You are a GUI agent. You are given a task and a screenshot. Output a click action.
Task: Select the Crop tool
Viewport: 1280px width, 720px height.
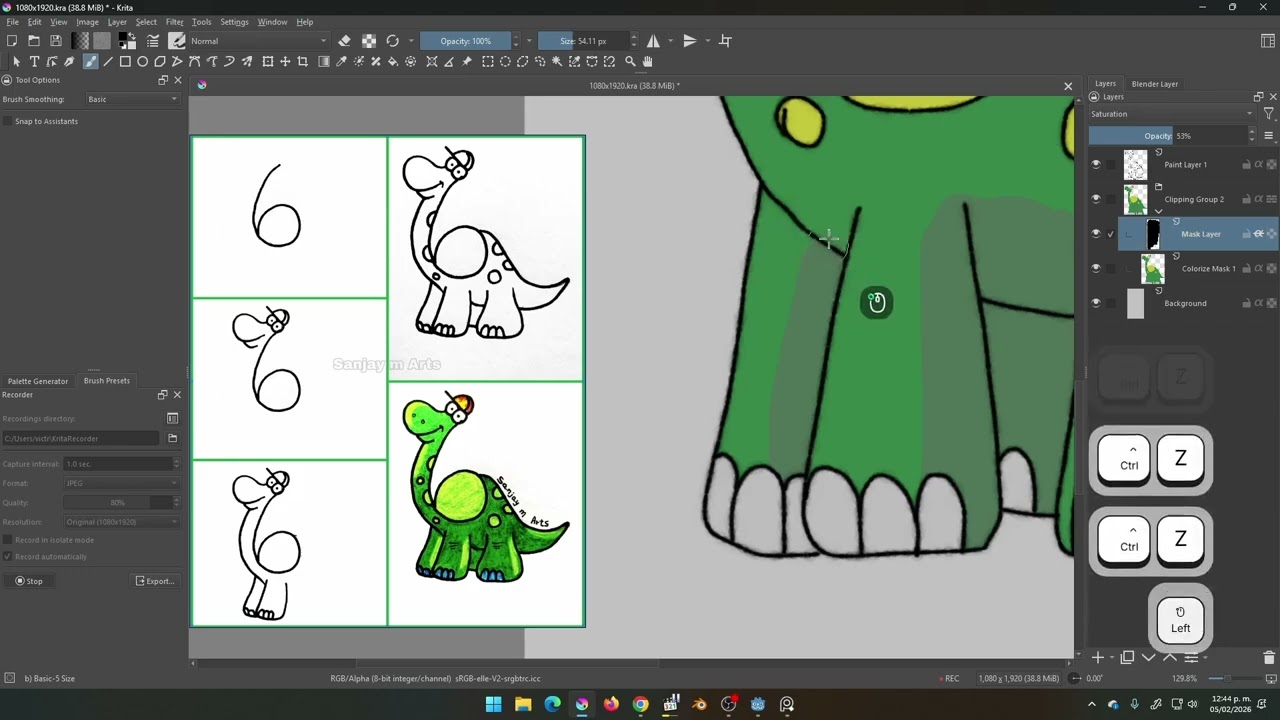[x=303, y=62]
